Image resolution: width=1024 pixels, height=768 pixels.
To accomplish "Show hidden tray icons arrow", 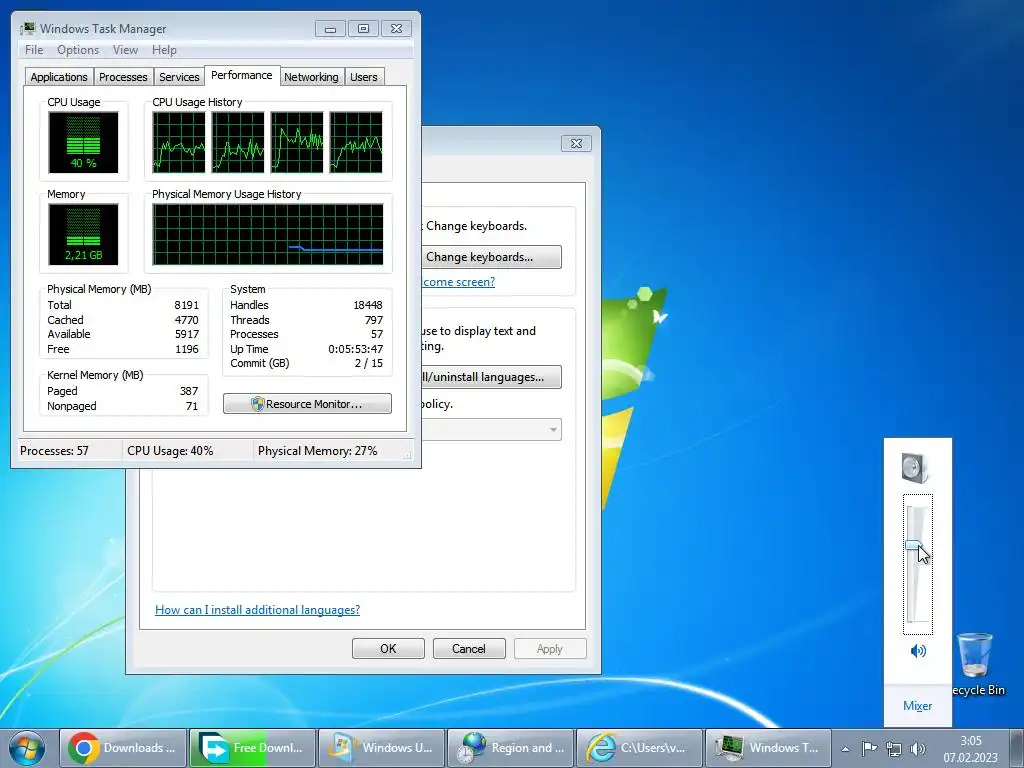I will pyautogui.click(x=845, y=749).
